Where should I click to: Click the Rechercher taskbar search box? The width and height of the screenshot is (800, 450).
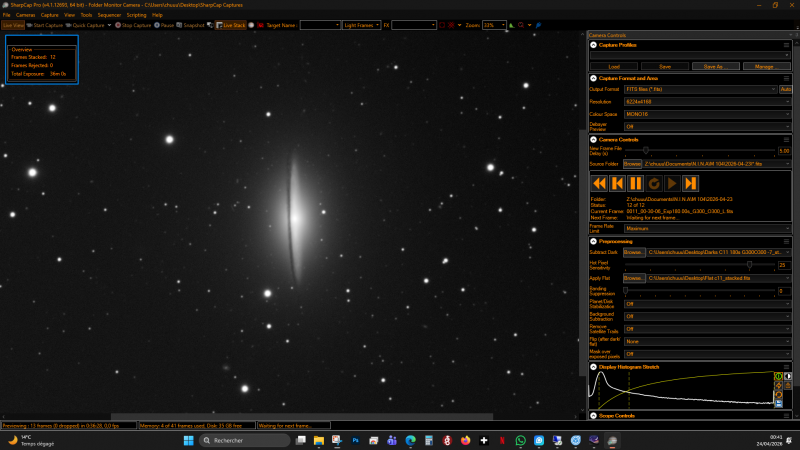point(244,440)
